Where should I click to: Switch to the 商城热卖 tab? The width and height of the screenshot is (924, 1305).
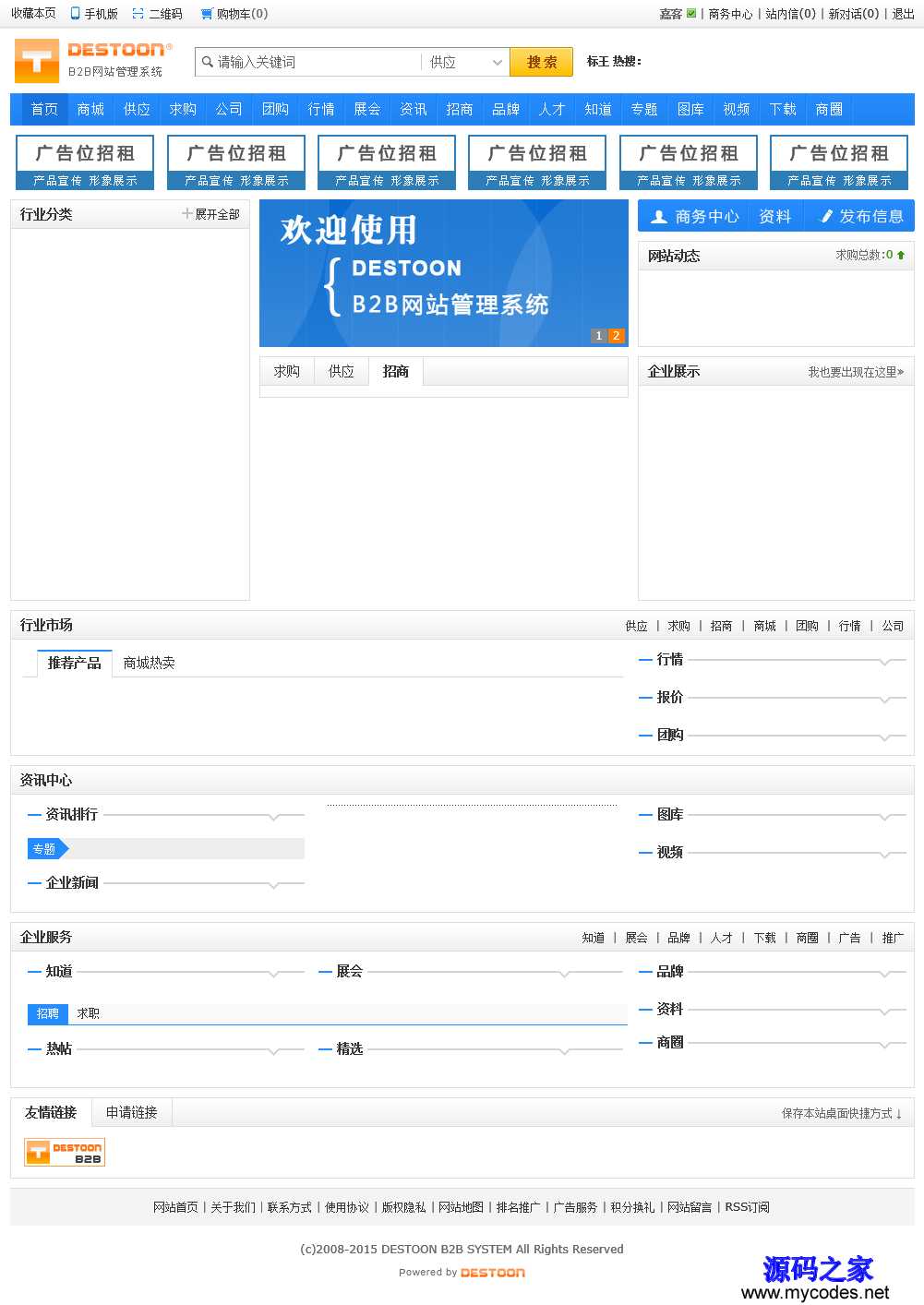(x=149, y=663)
